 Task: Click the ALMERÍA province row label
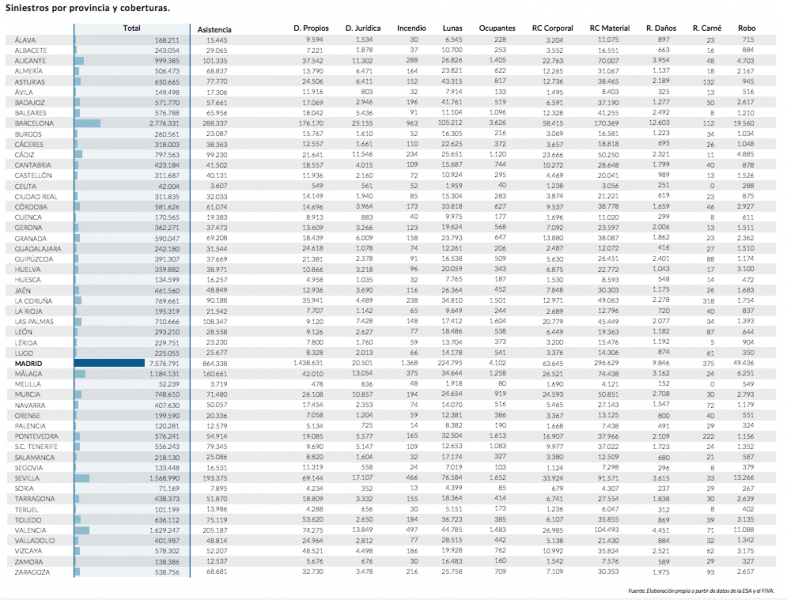29,71
